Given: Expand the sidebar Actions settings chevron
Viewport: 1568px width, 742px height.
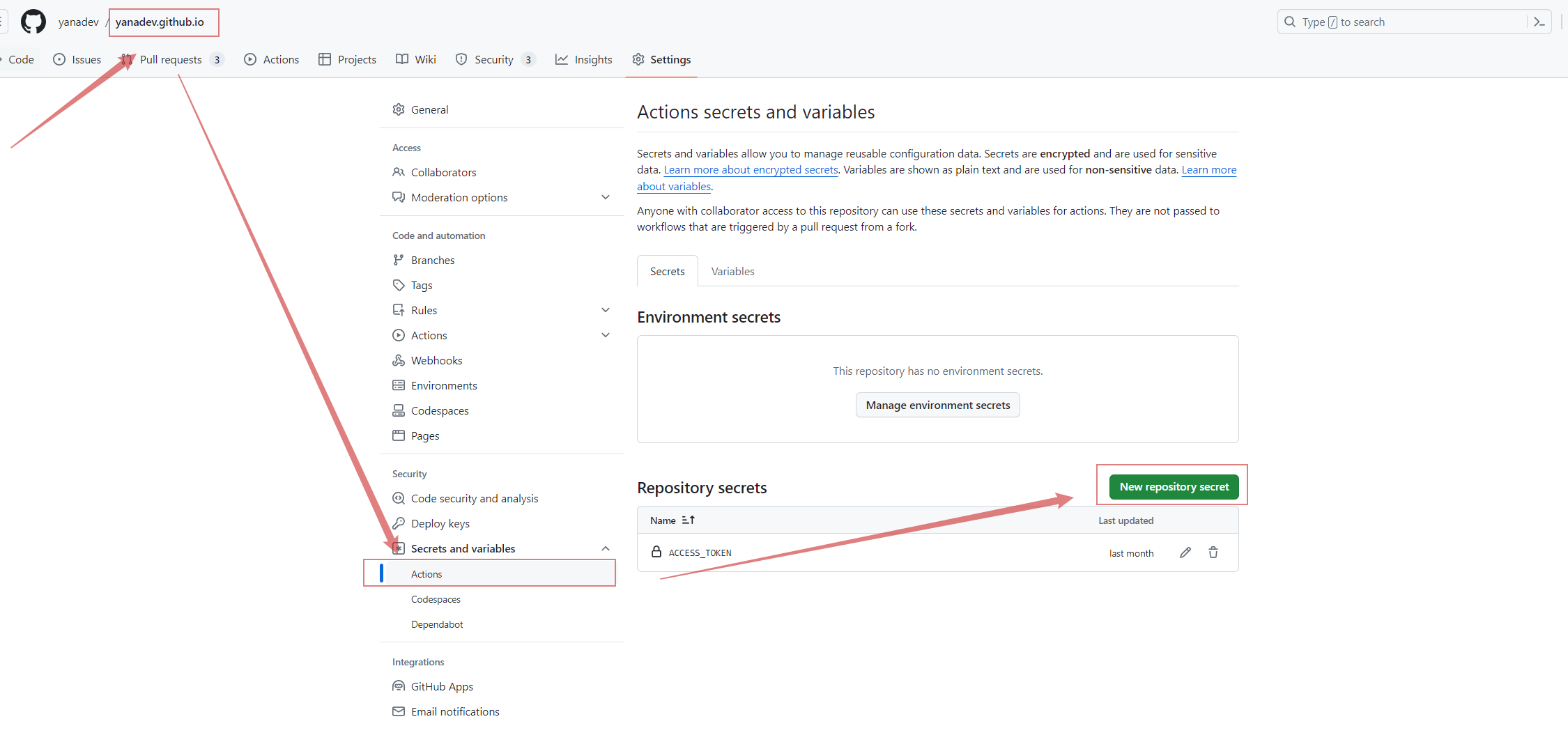Looking at the screenshot, I should (606, 335).
